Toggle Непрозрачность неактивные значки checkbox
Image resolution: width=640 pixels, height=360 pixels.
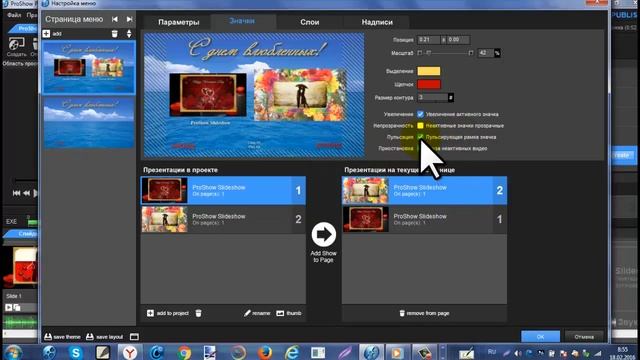[x=420, y=126]
